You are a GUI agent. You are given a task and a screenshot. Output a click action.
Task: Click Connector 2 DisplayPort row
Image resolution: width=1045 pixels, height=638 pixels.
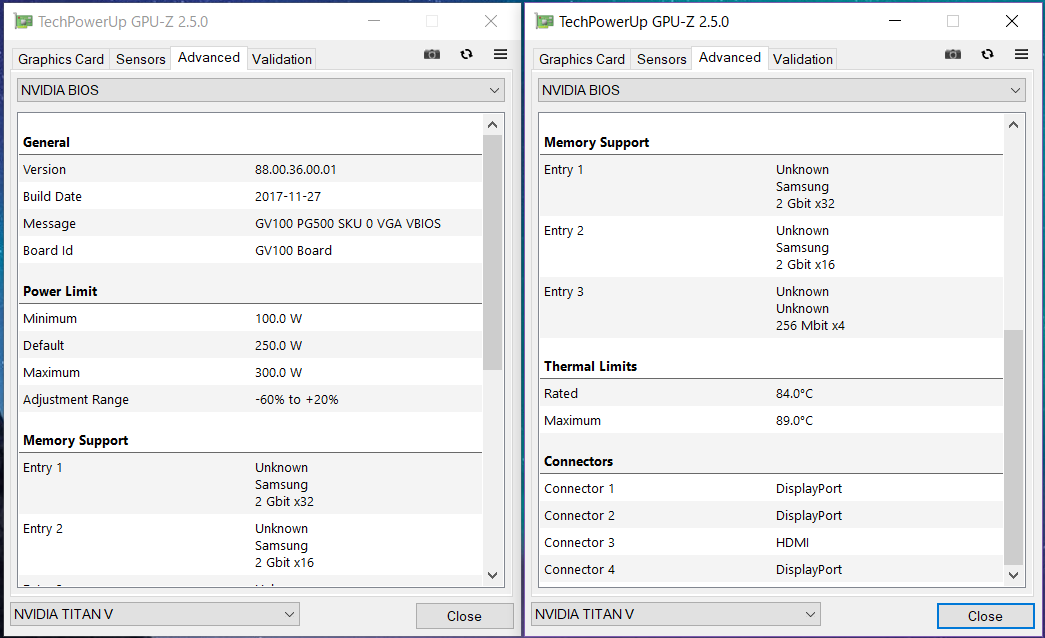[x=772, y=516]
